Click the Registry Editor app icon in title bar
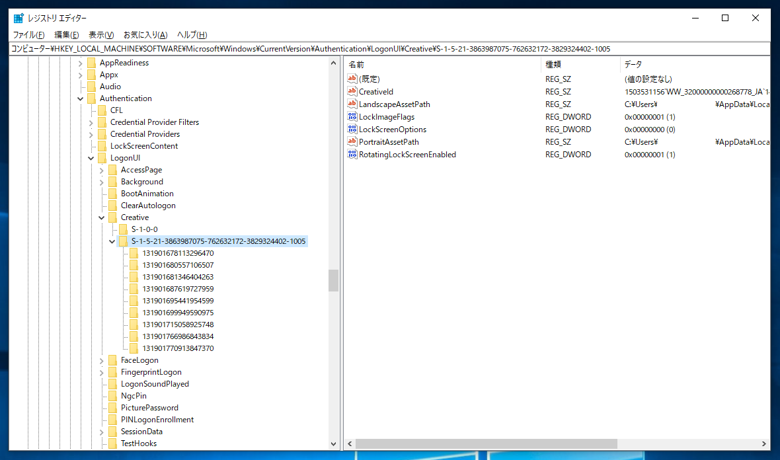This screenshot has width=780, height=460. 18,18
